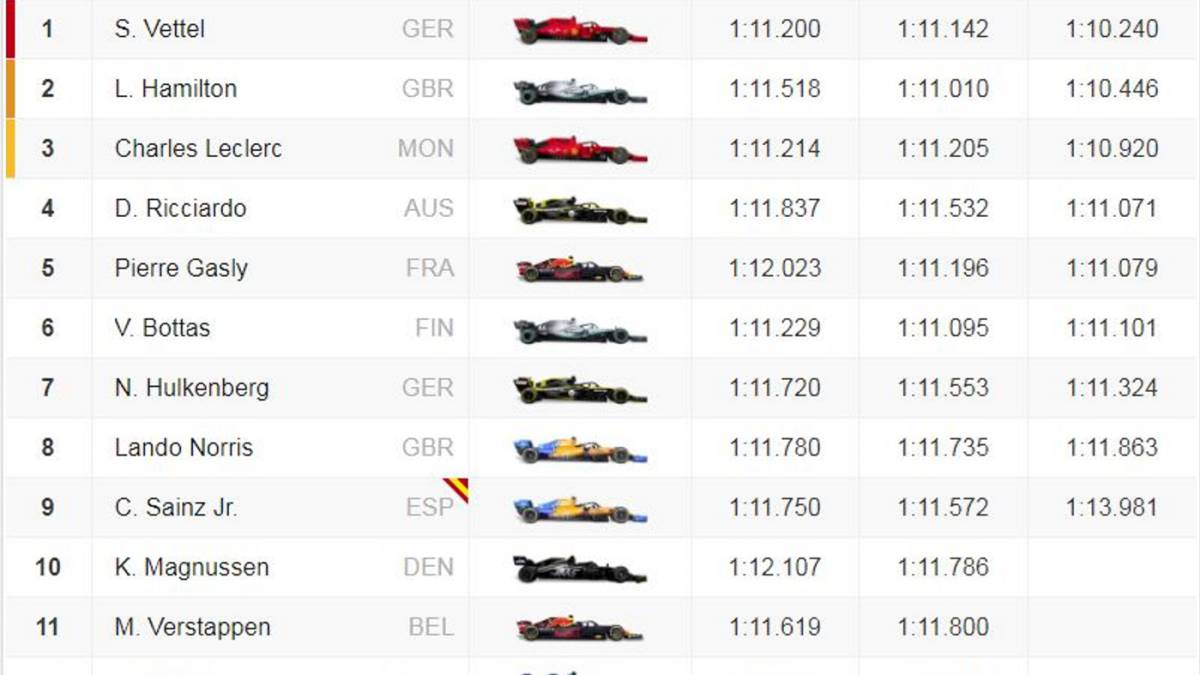Click Vettel's 1:10.240 lap time
1200x675 pixels.
(1112, 29)
